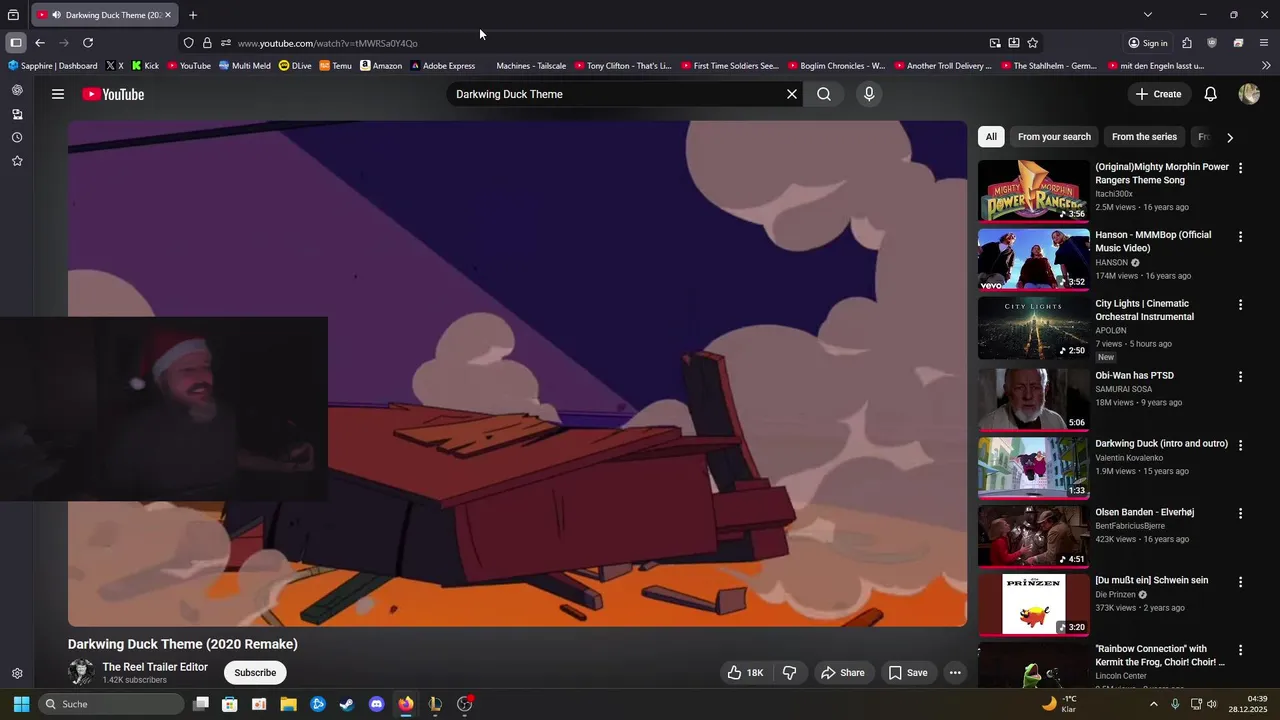The image size is (1280, 720).
Task: Open Olsen Banden - Elverhøj video title
Action: [1144, 512]
